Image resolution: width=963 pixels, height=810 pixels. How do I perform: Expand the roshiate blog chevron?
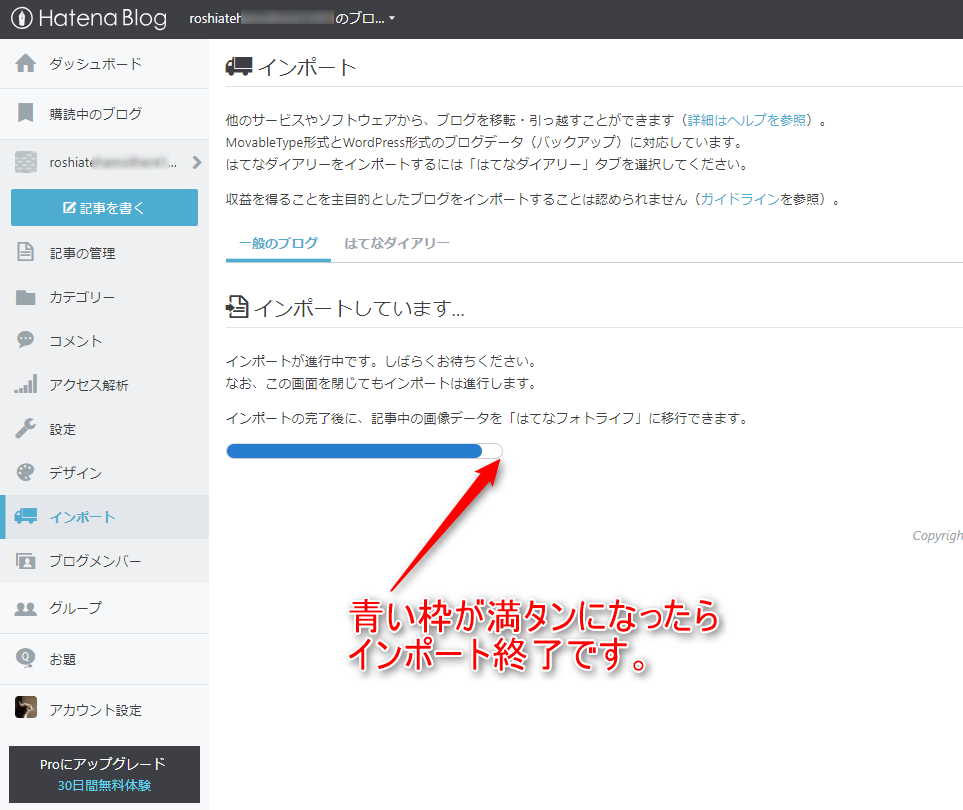point(197,162)
